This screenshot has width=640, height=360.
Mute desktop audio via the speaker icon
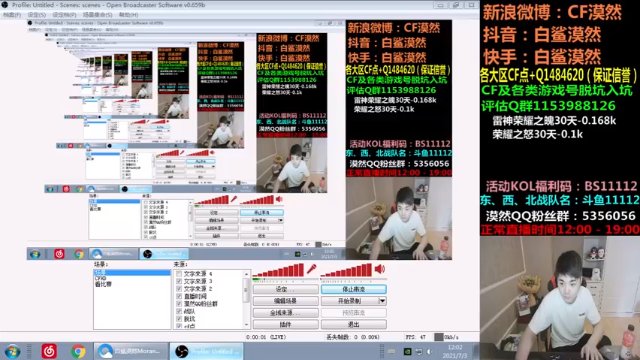pos(380,269)
